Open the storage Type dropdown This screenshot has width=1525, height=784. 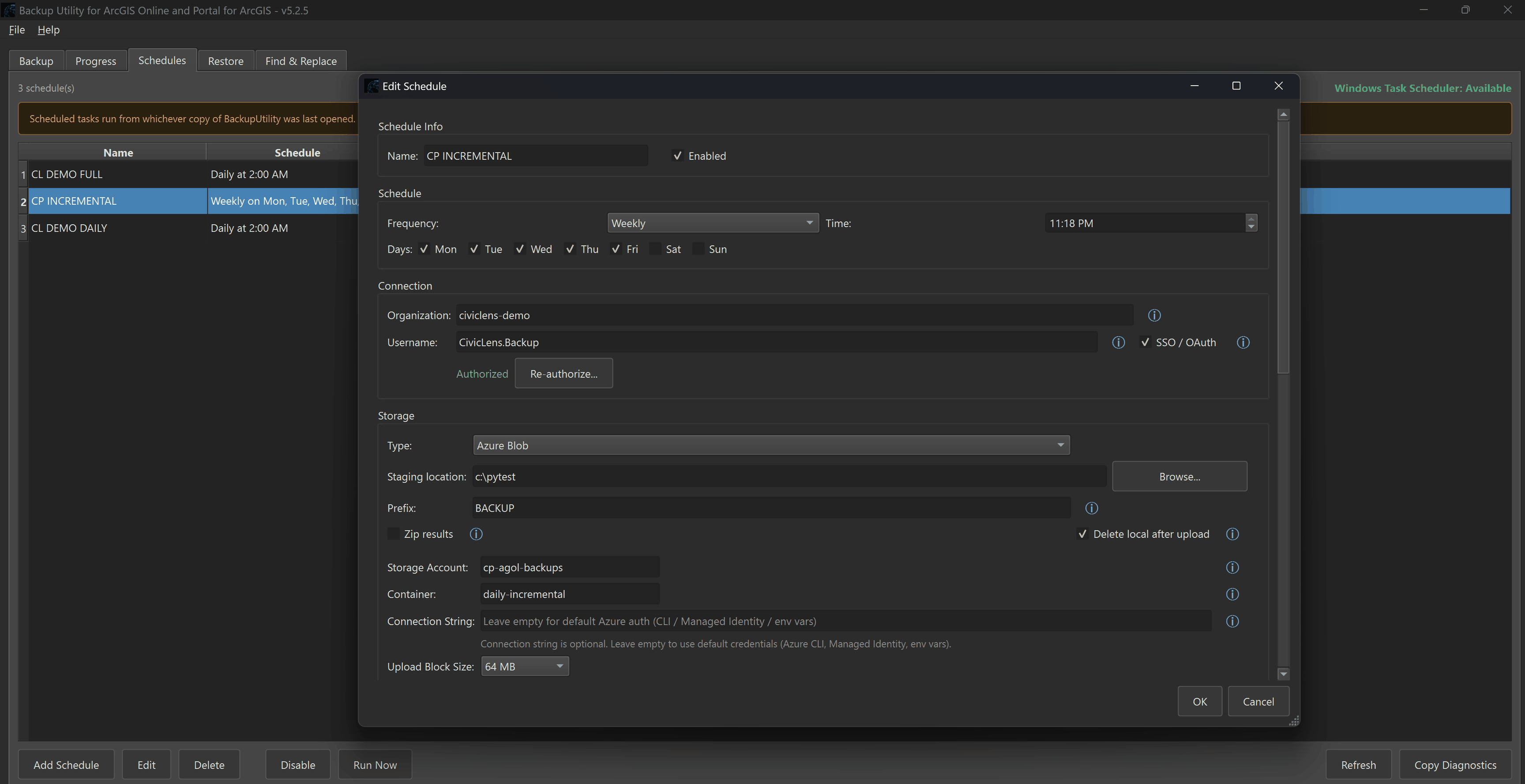(x=771, y=446)
